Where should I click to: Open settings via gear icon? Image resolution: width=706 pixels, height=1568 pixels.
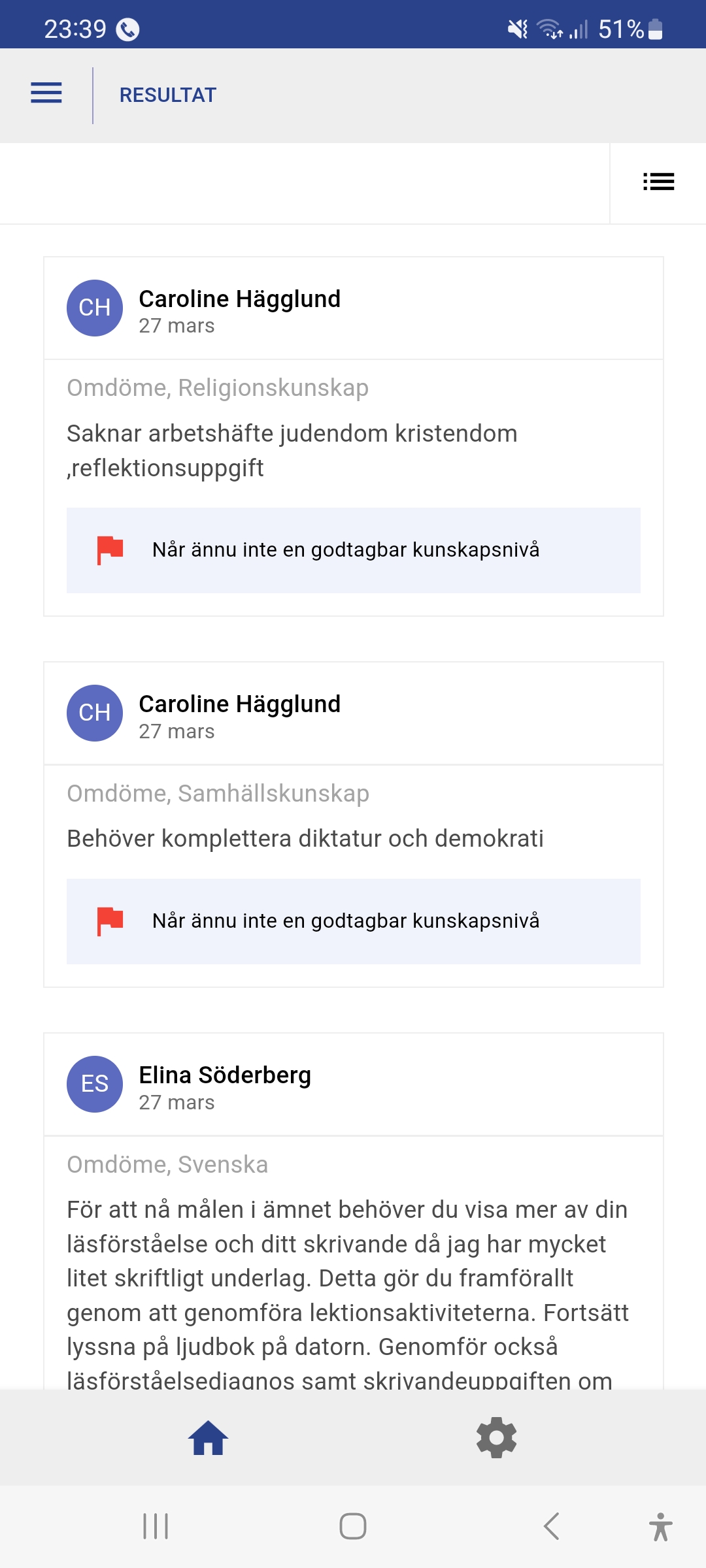click(496, 1437)
